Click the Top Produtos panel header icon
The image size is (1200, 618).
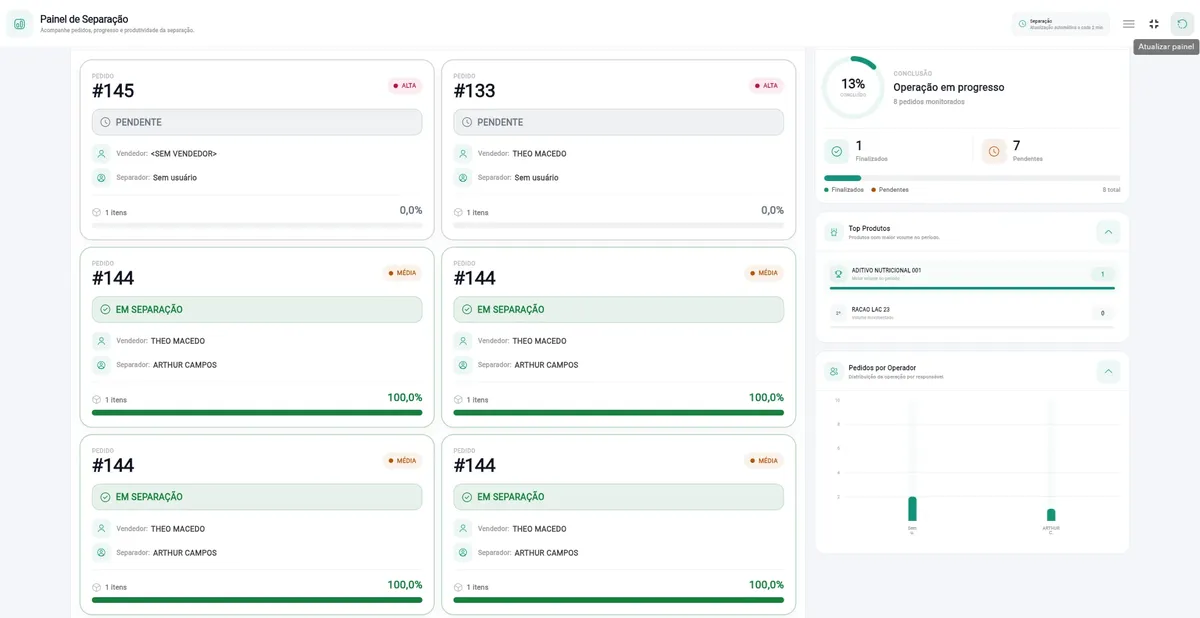834,232
